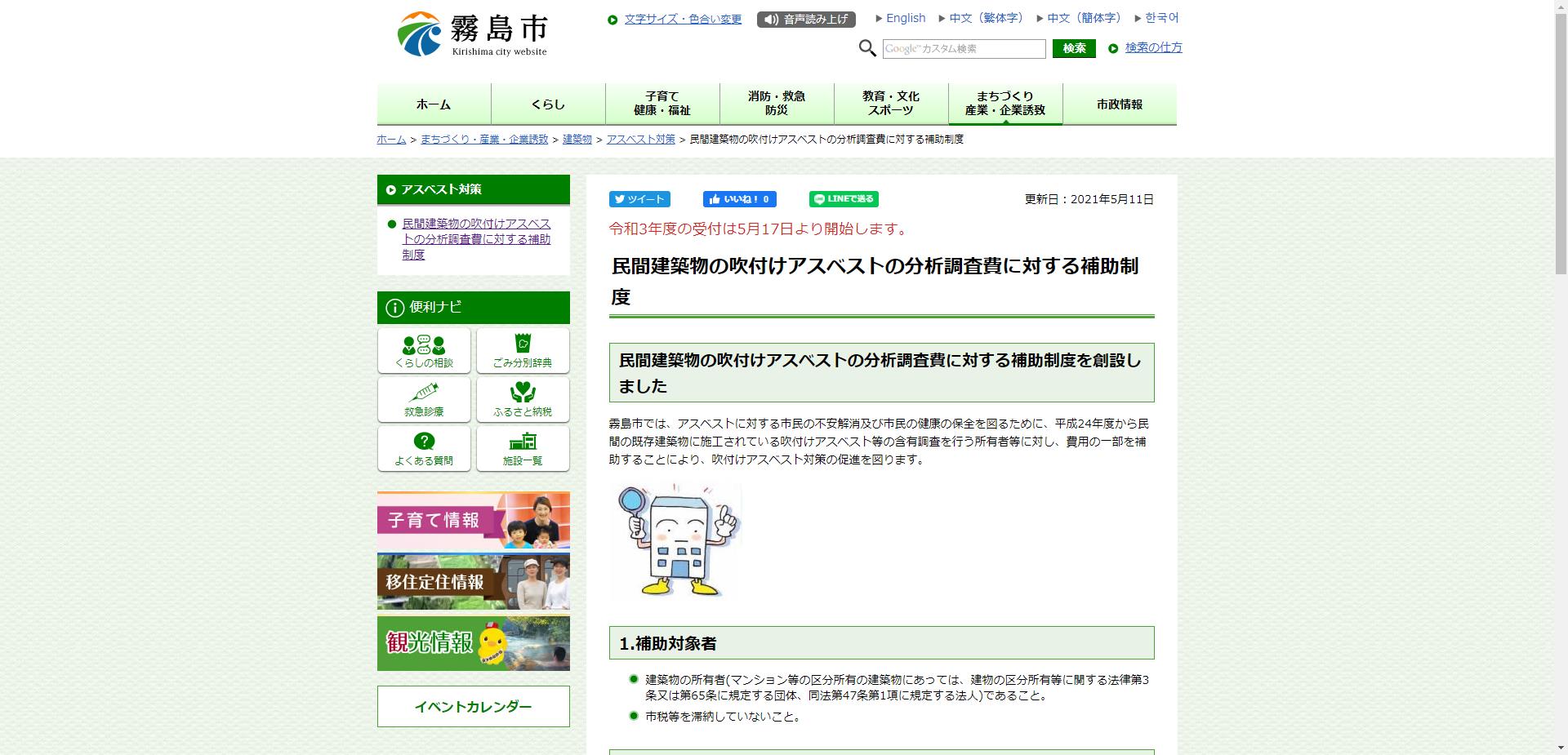The height and width of the screenshot is (755, 1568).
Task: Open the アスベスト対策 breadcrumb link
Action: tap(640, 139)
